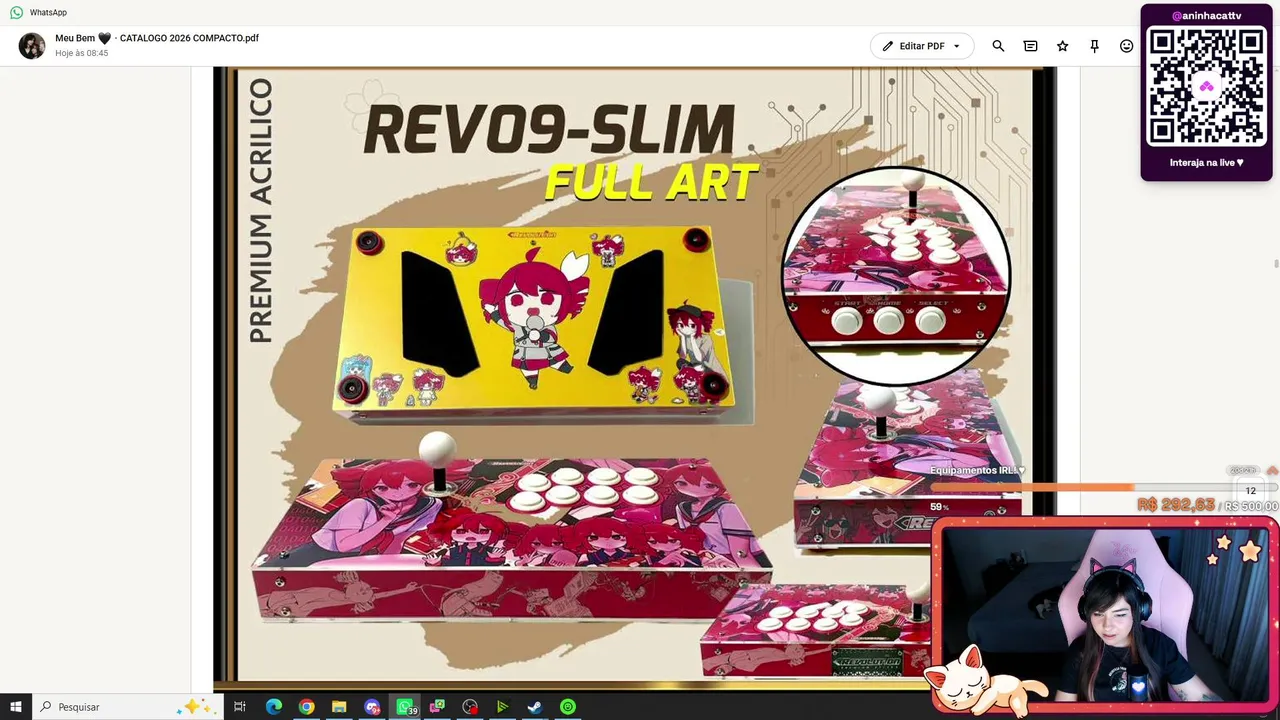Click the REV09-SLIM heading in the PDF
The height and width of the screenshot is (720, 1280).
549,130
